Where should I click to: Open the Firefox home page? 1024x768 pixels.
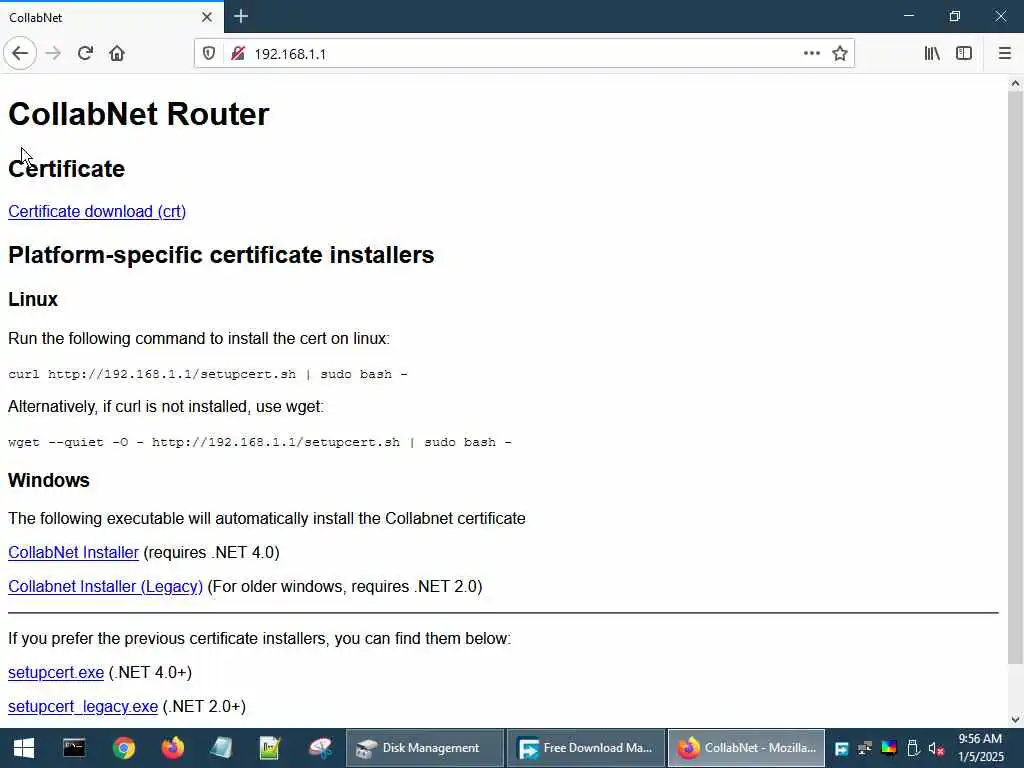pos(117,54)
